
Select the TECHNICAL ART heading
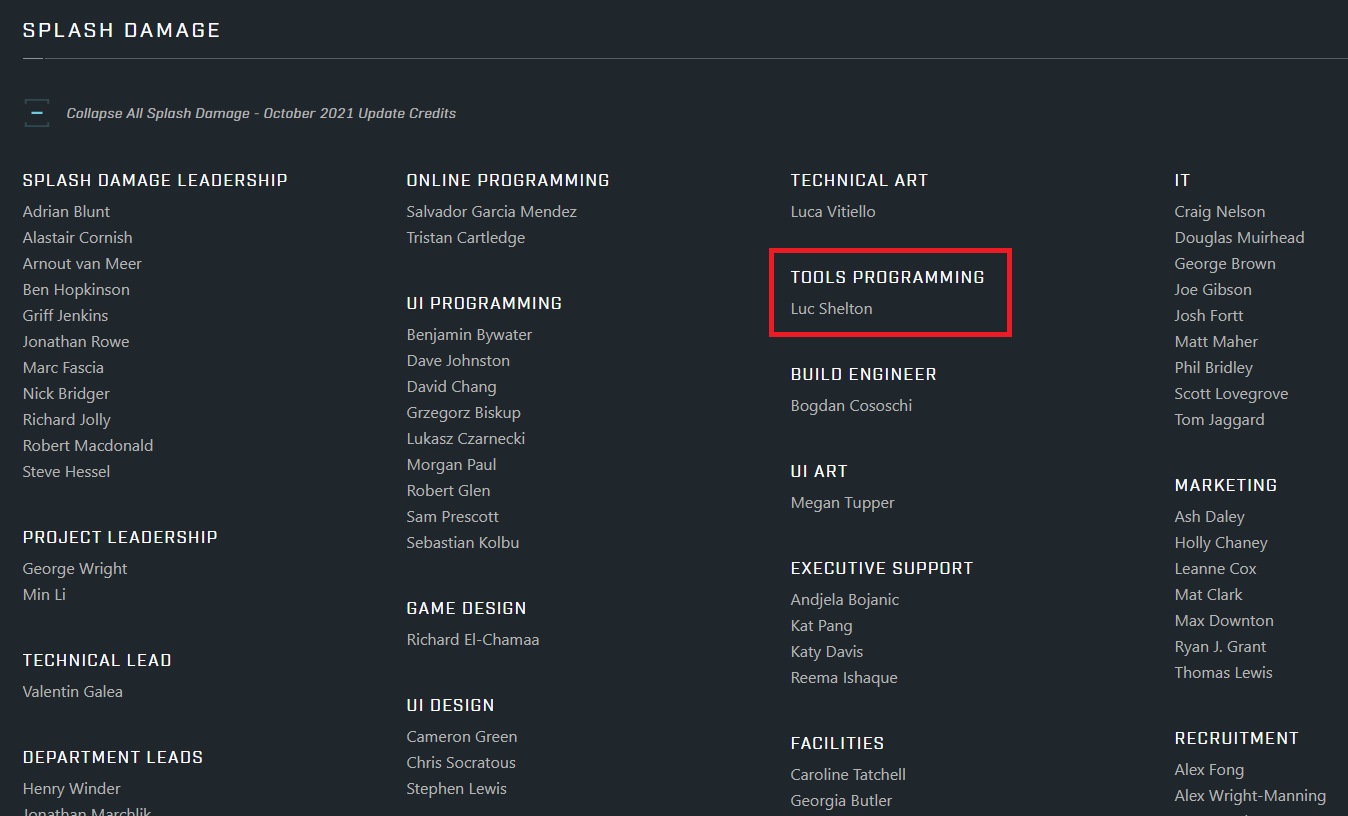point(860,180)
